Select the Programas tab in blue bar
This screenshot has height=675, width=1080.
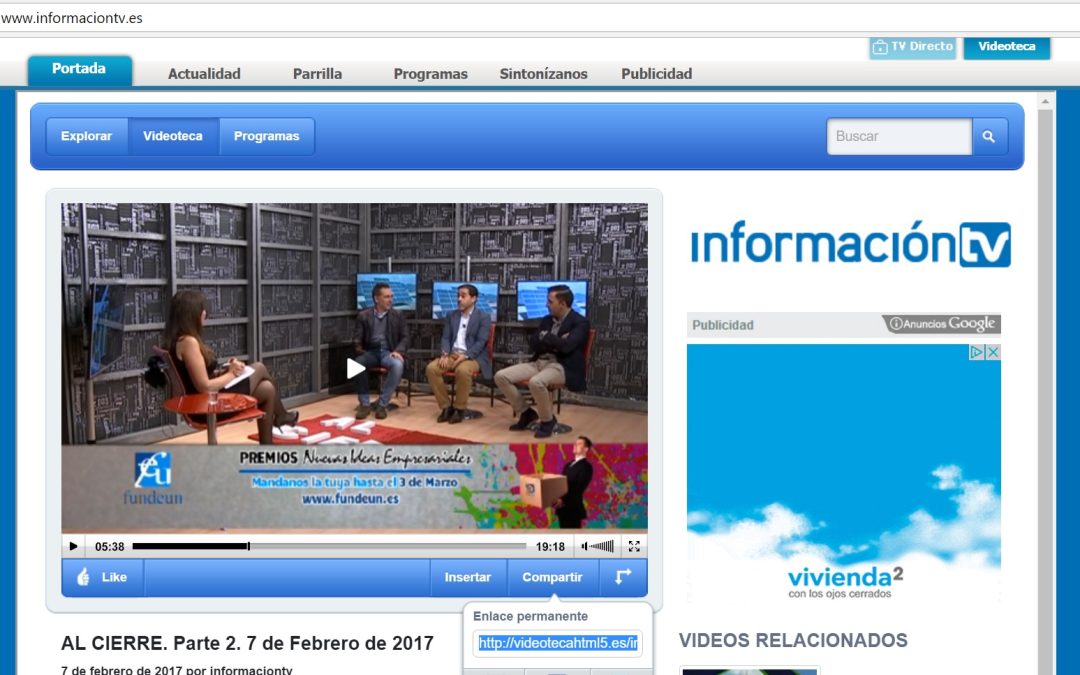tap(266, 137)
